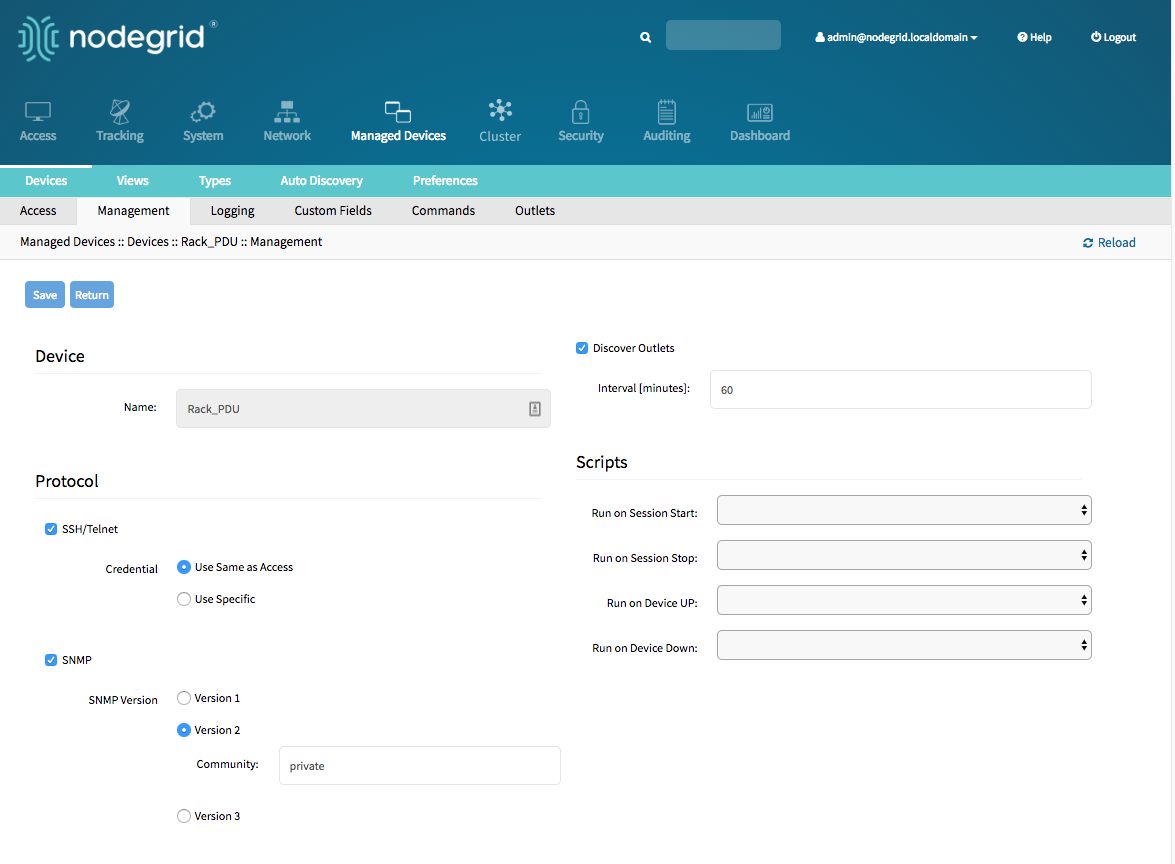The image size is (1175, 864).
Task: Open the Run on Session Start dropdown
Action: (x=904, y=510)
